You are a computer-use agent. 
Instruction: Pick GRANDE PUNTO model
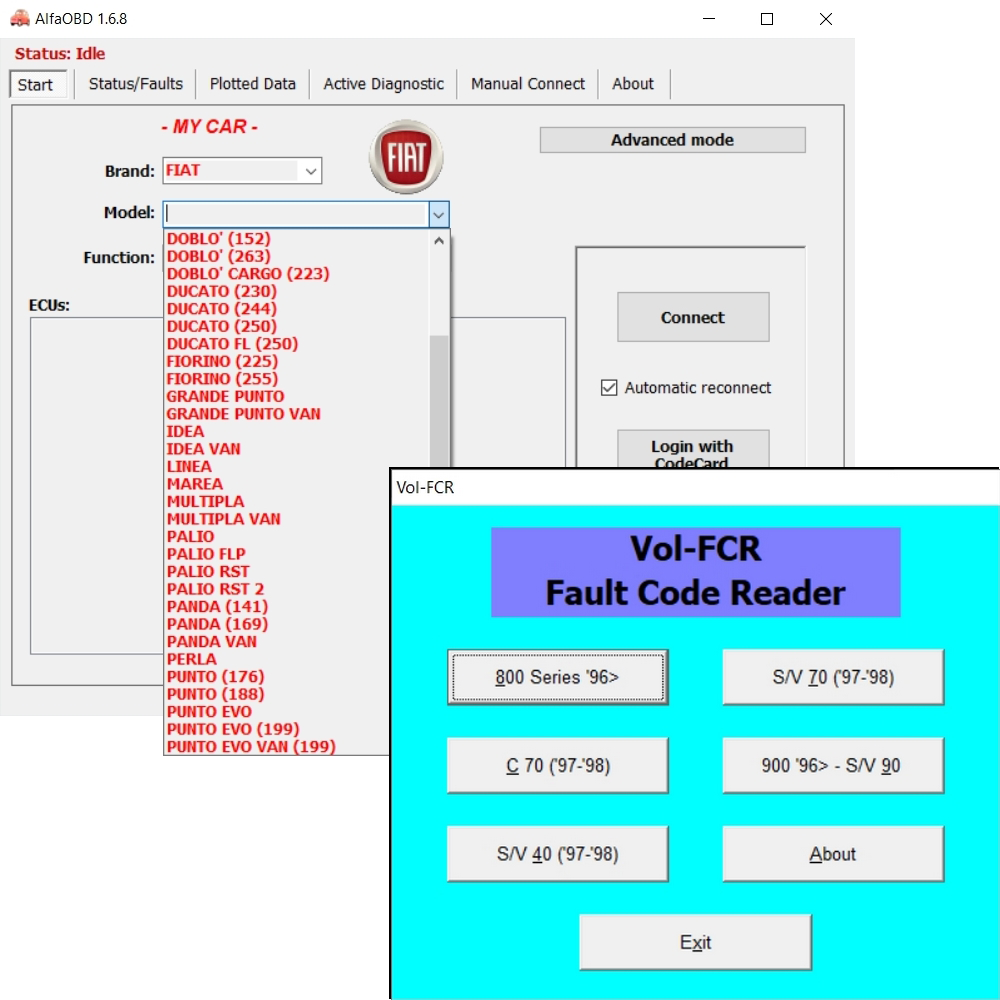point(225,396)
